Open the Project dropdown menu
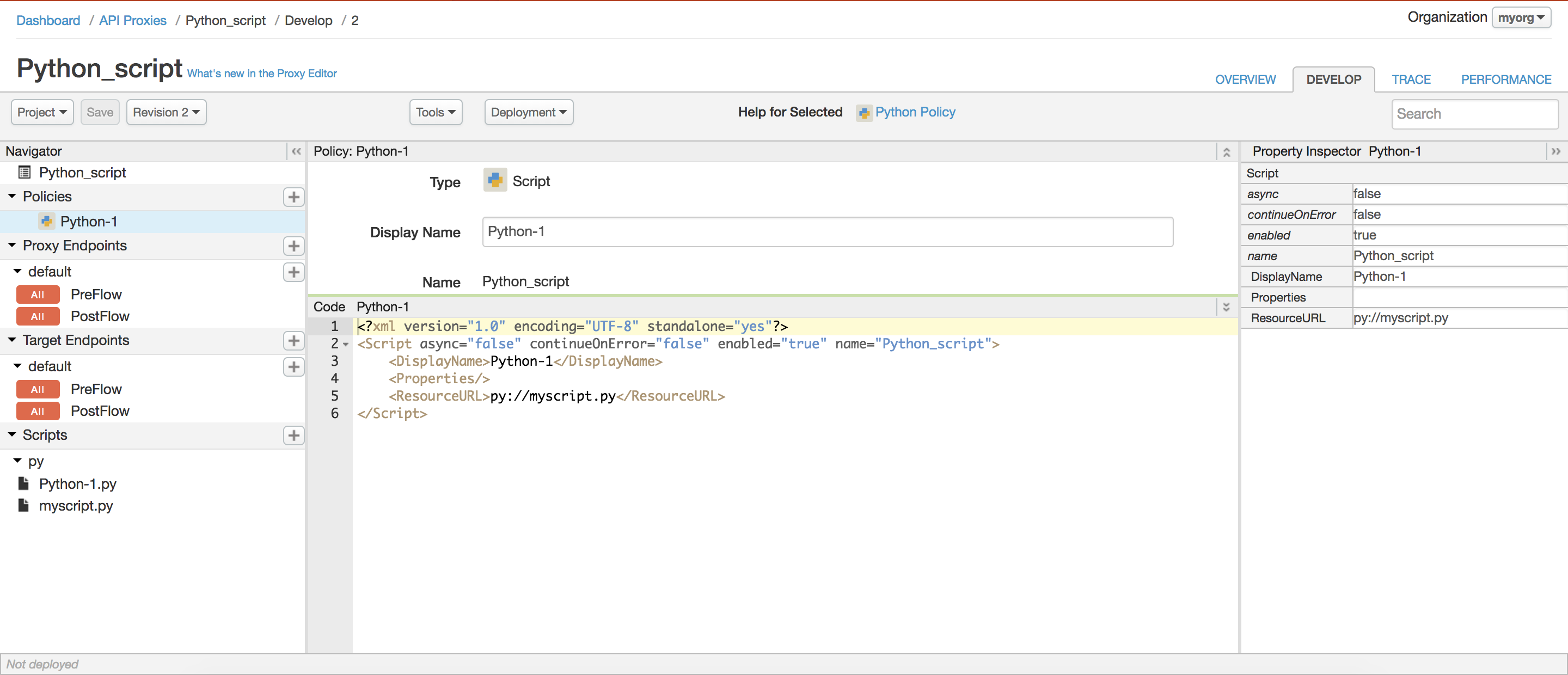Image resolution: width=1568 pixels, height=675 pixels. 40,112
